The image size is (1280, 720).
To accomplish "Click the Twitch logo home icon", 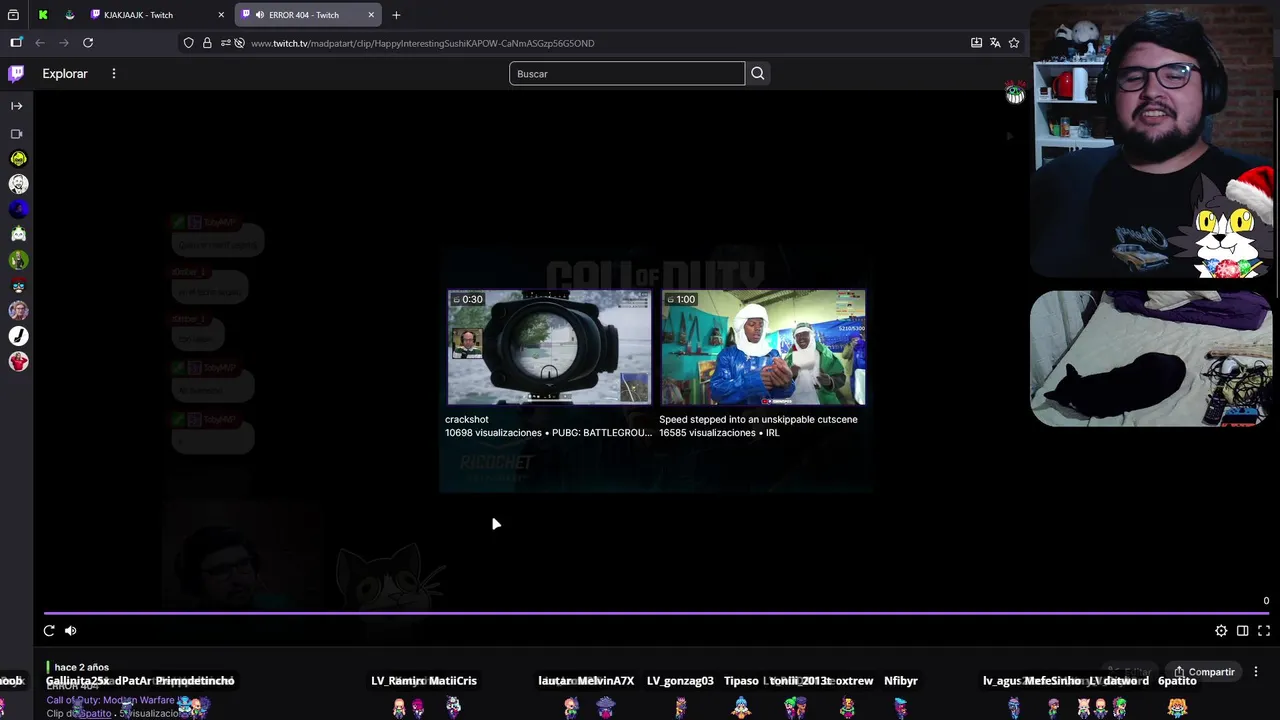I will (16, 73).
